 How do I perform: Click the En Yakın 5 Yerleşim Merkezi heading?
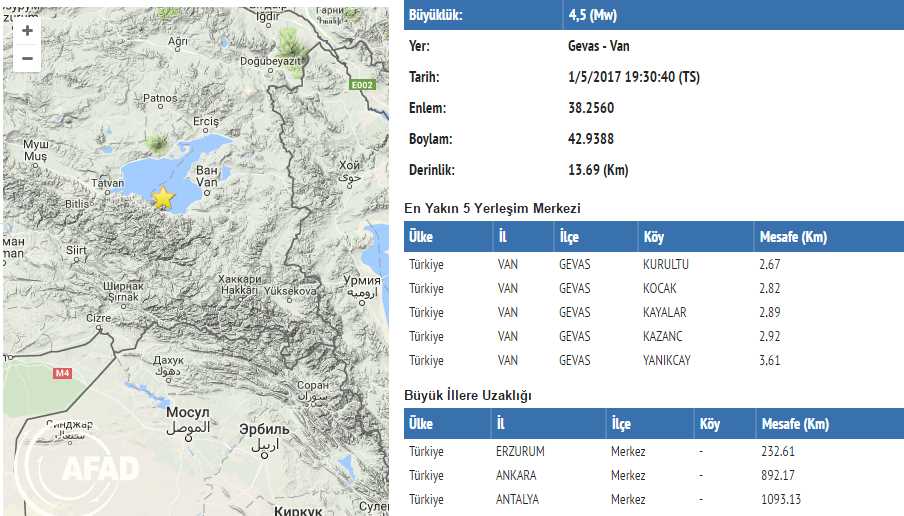(492, 208)
